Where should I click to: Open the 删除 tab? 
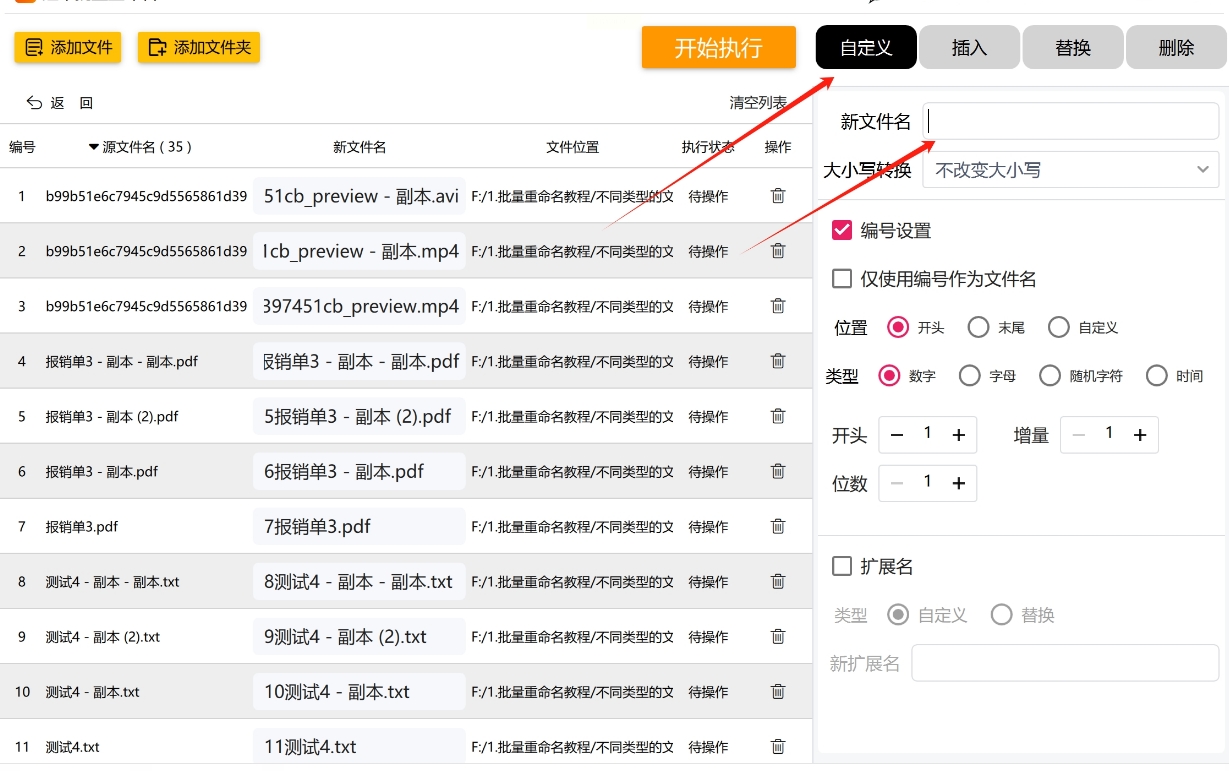pos(1177,47)
